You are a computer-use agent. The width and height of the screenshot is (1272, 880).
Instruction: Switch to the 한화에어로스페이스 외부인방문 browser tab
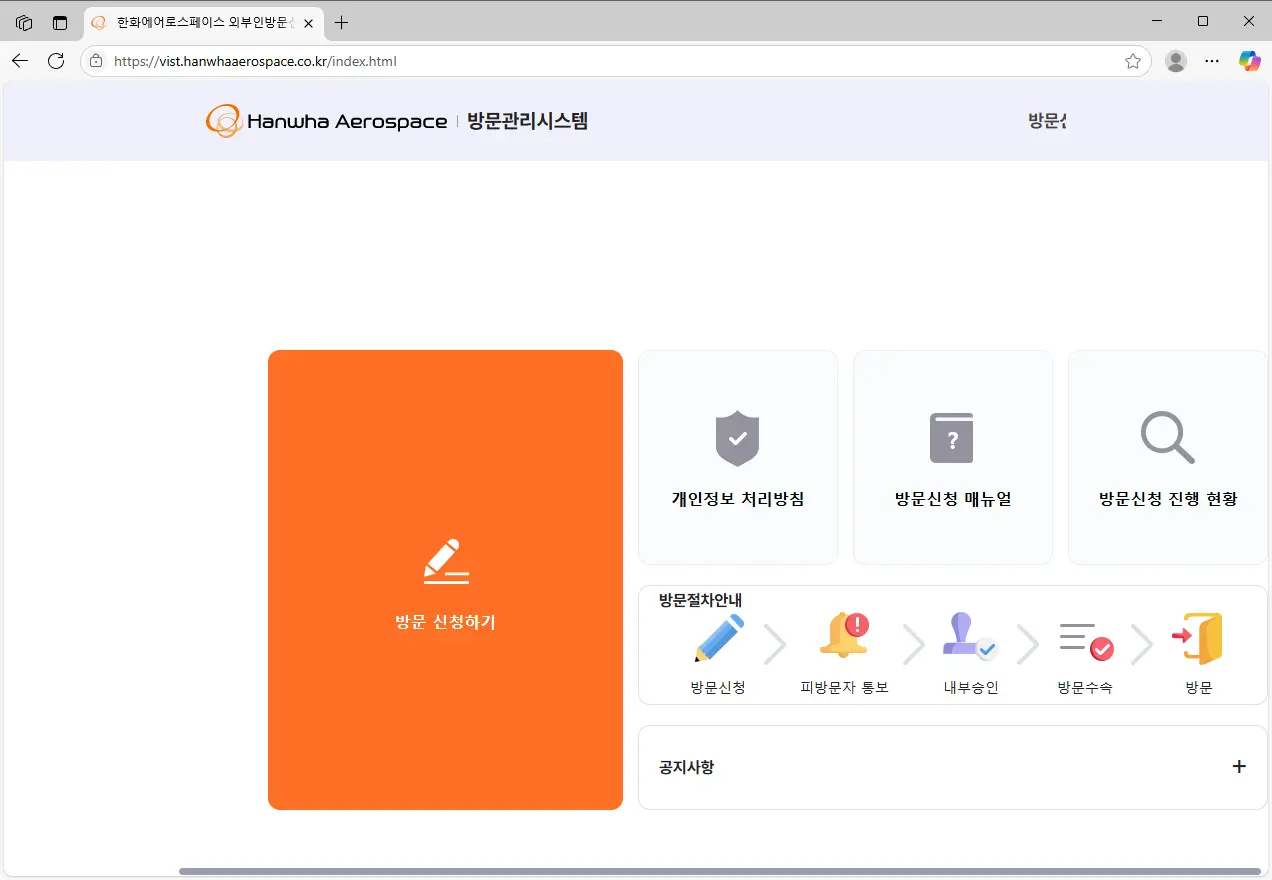[x=200, y=21]
